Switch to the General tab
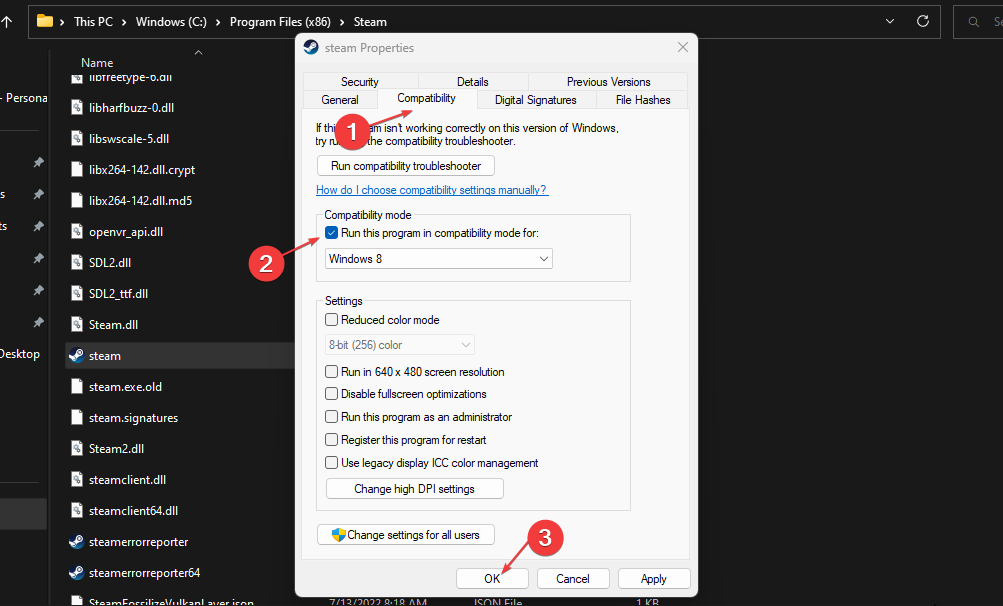The width and height of the screenshot is (1003, 606). [x=340, y=99]
